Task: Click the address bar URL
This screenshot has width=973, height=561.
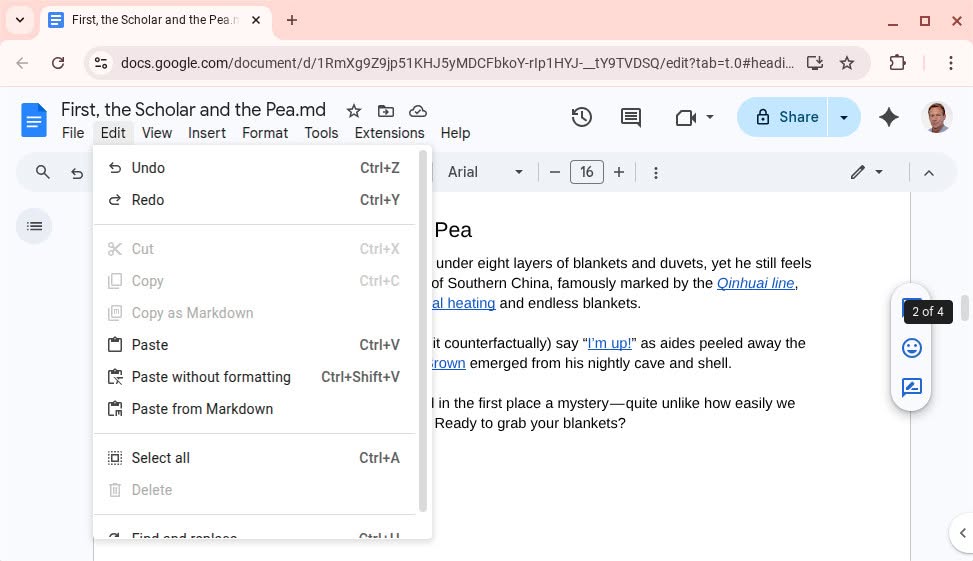Action: (x=457, y=63)
